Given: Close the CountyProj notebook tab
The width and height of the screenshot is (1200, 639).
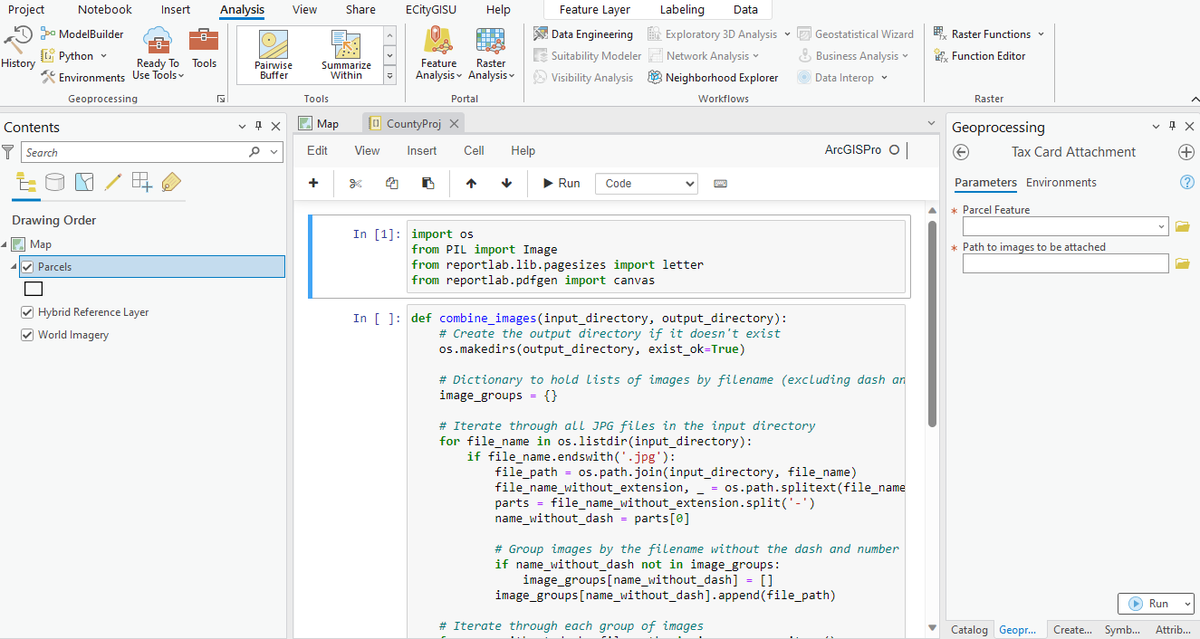Looking at the screenshot, I should [453, 124].
